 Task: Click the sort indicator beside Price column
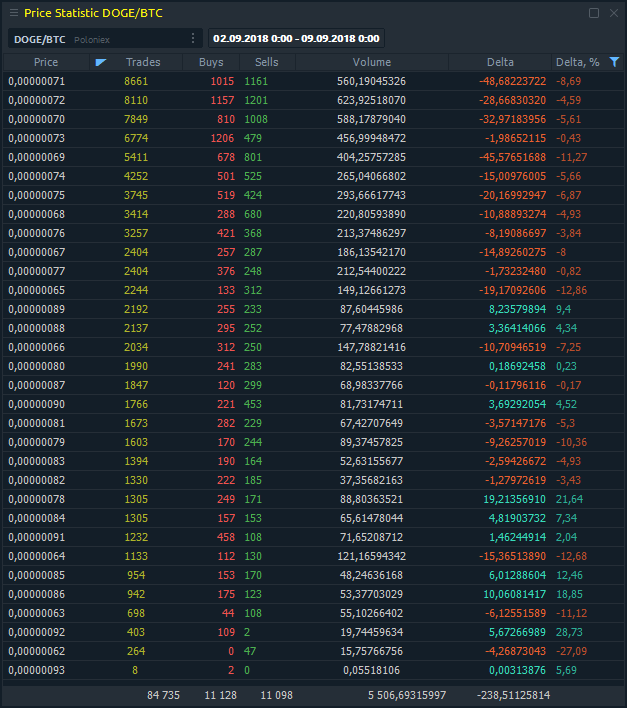[x=100, y=62]
